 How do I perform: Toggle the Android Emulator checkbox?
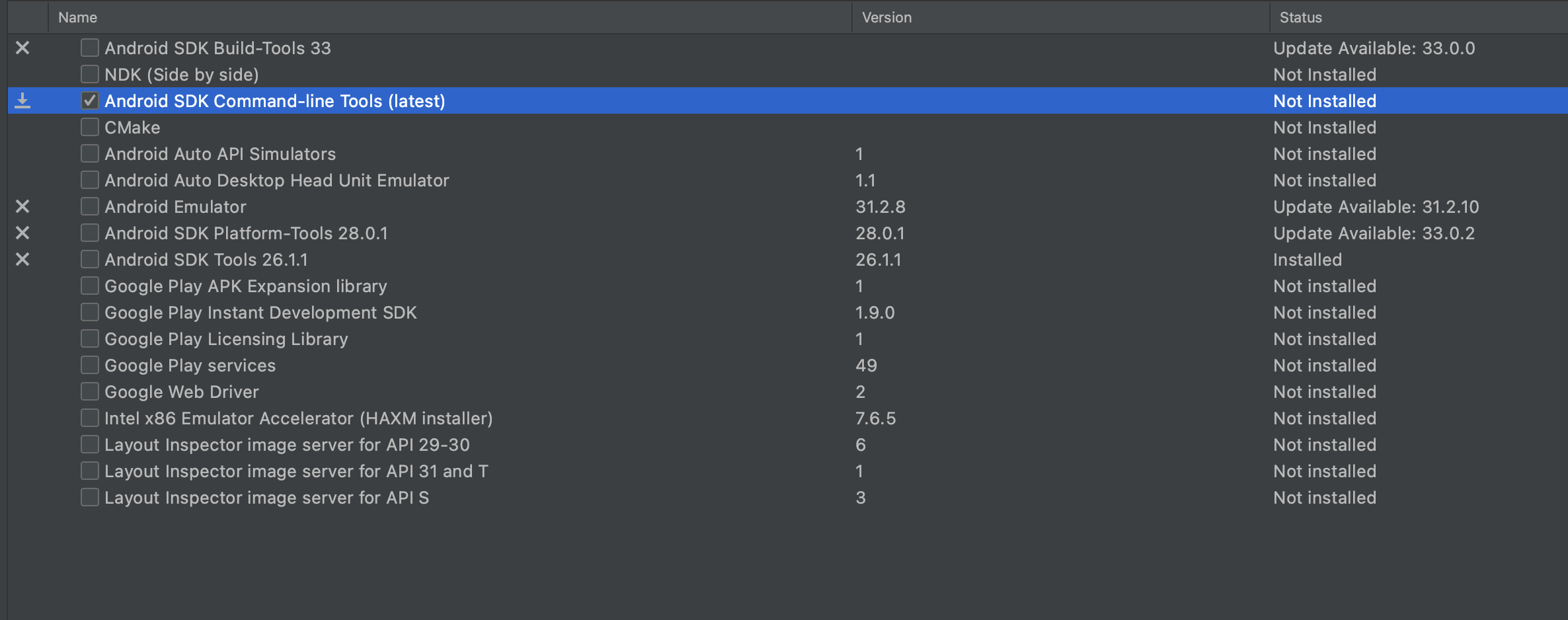pos(90,206)
